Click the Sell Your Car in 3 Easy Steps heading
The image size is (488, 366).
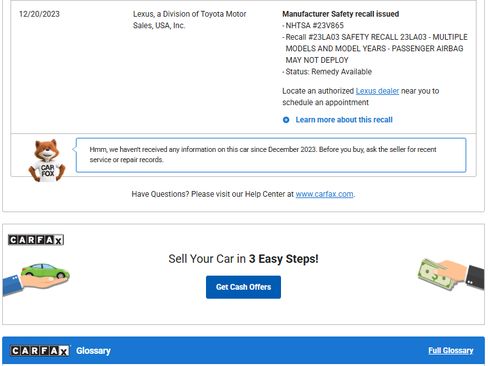click(243, 259)
